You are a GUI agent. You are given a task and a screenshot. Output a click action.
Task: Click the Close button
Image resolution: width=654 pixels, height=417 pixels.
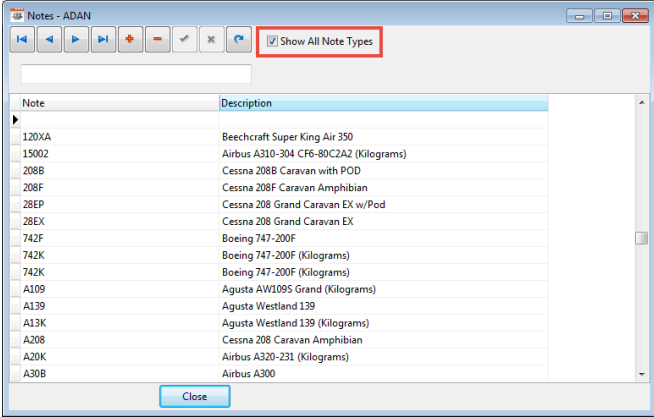pyautogui.click(x=195, y=396)
